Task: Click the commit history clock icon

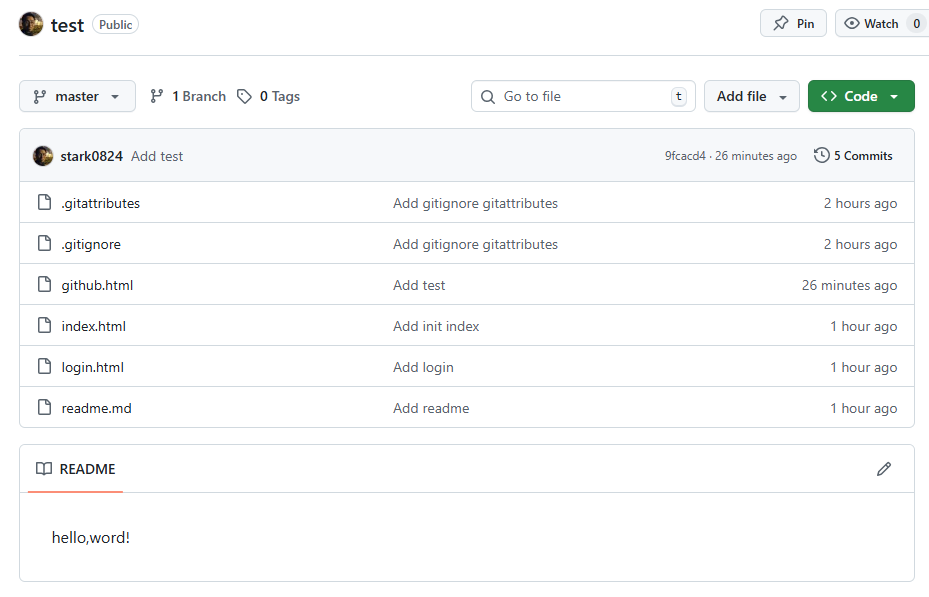Action: tap(822, 156)
